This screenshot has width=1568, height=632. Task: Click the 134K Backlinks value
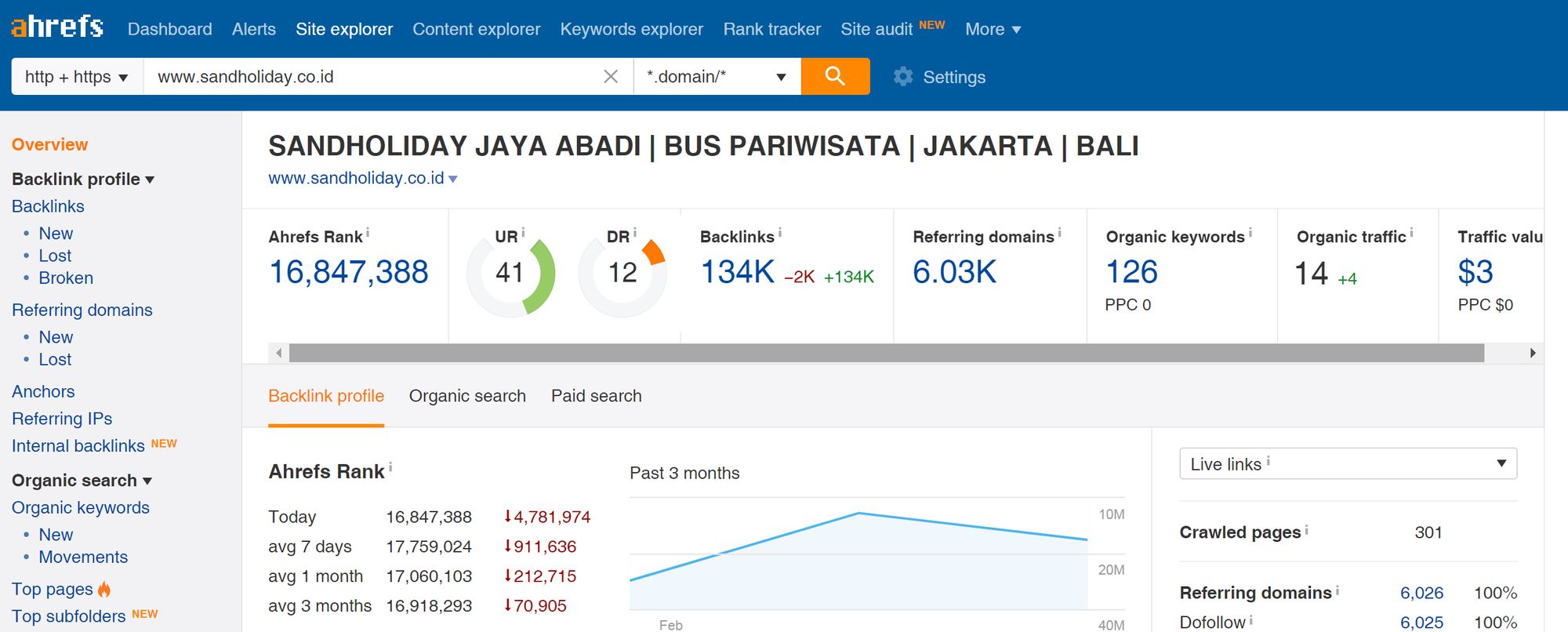coord(737,272)
